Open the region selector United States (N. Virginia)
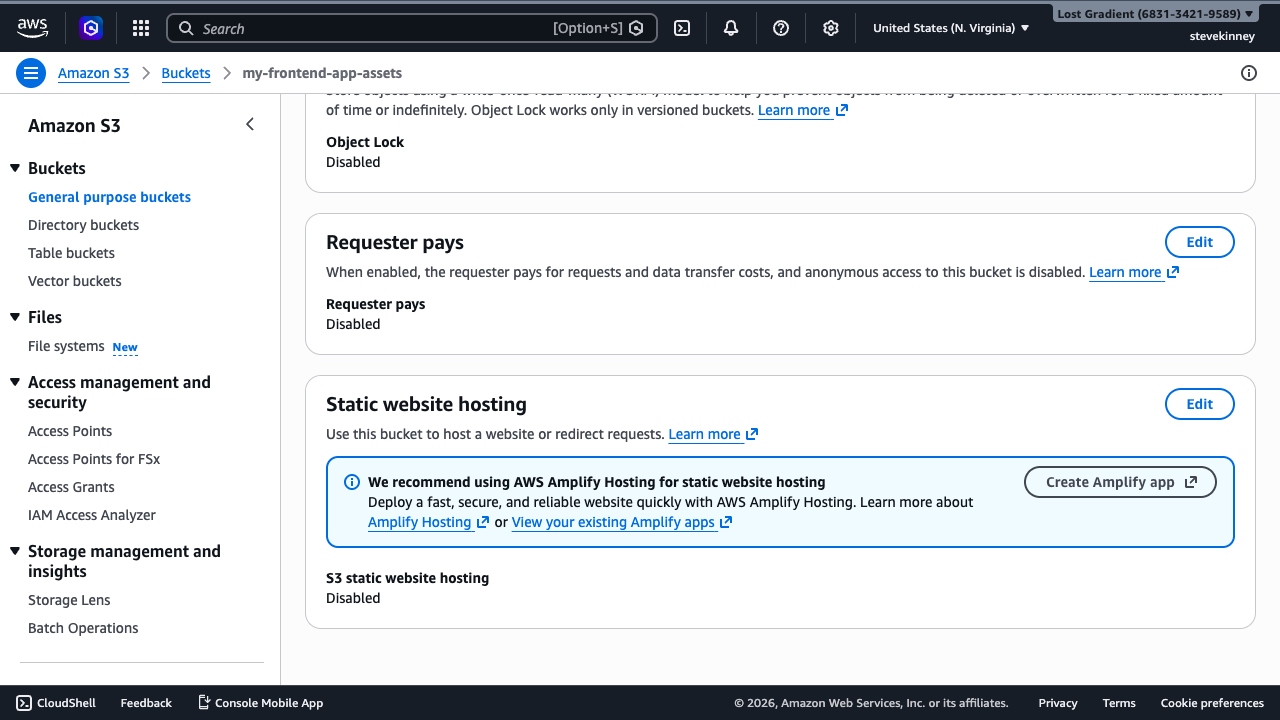This screenshot has width=1280, height=720. pos(951,28)
